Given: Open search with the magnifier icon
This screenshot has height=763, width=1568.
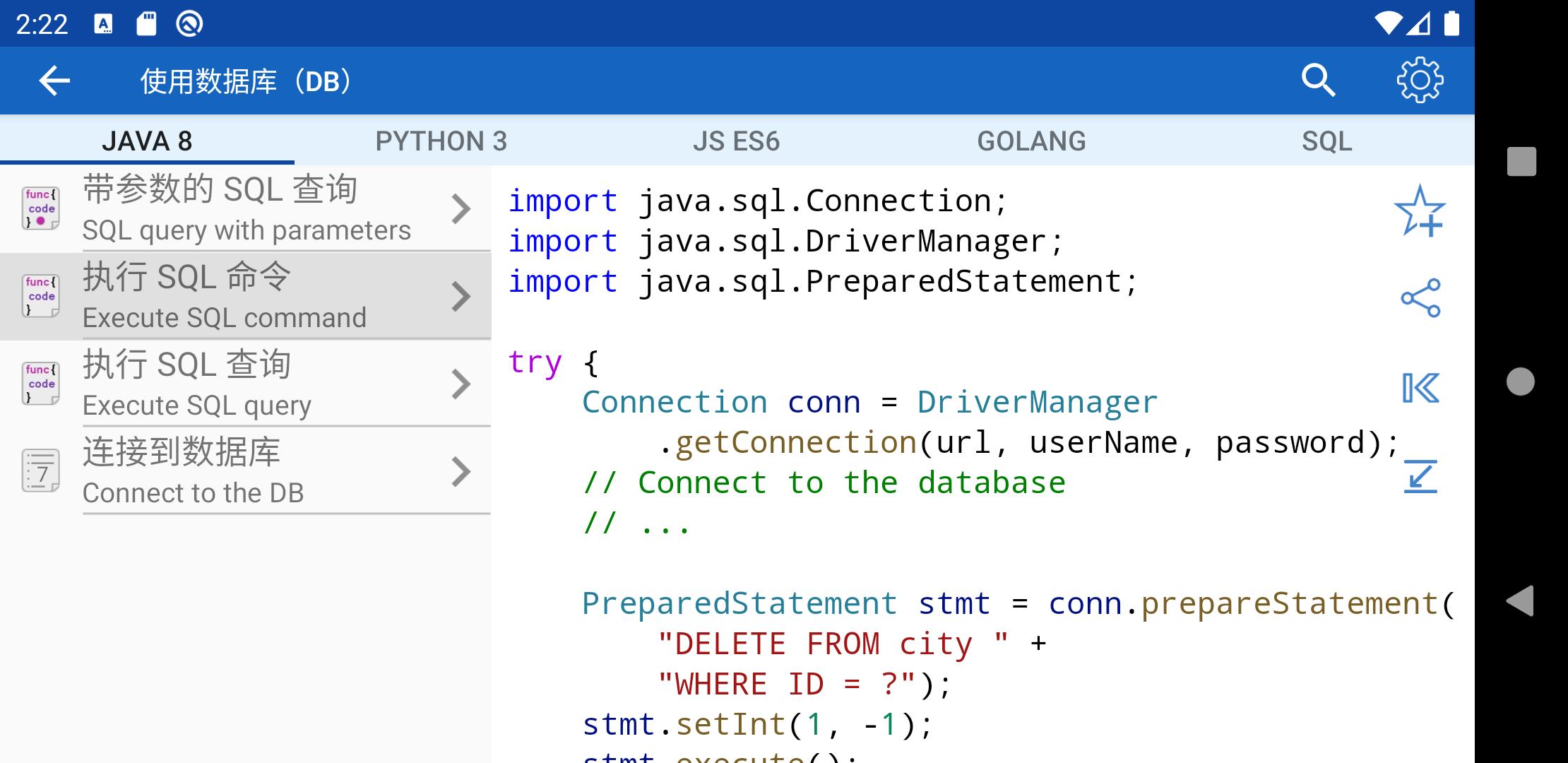Looking at the screenshot, I should (x=1317, y=81).
